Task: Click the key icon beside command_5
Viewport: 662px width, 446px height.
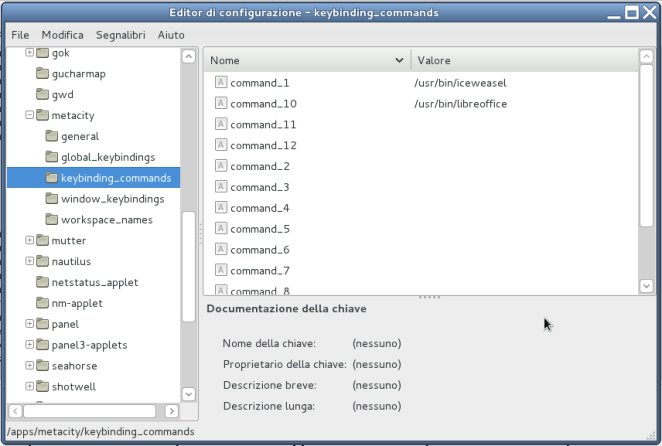Action: click(x=221, y=229)
